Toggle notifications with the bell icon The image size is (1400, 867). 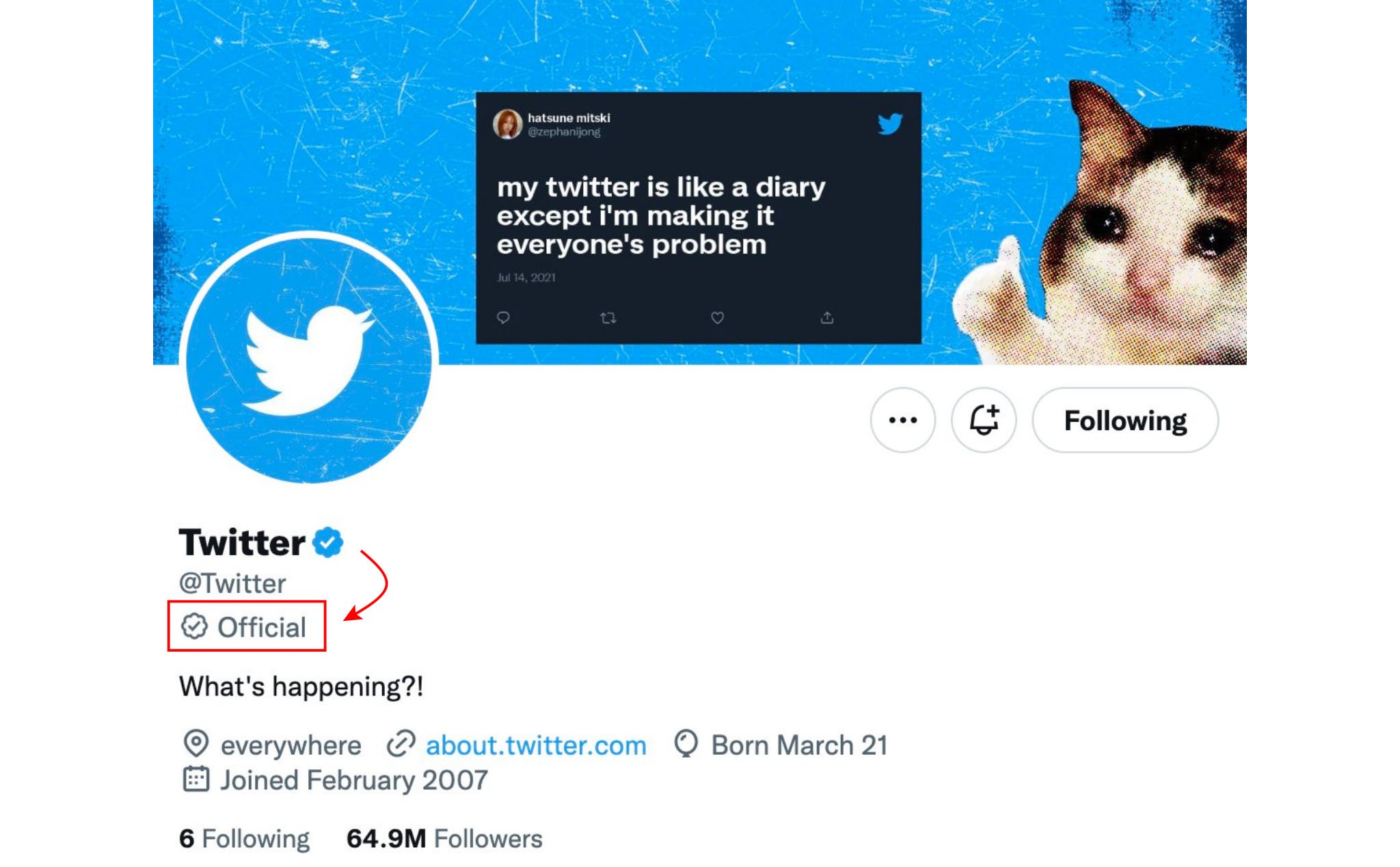[x=984, y=421]
